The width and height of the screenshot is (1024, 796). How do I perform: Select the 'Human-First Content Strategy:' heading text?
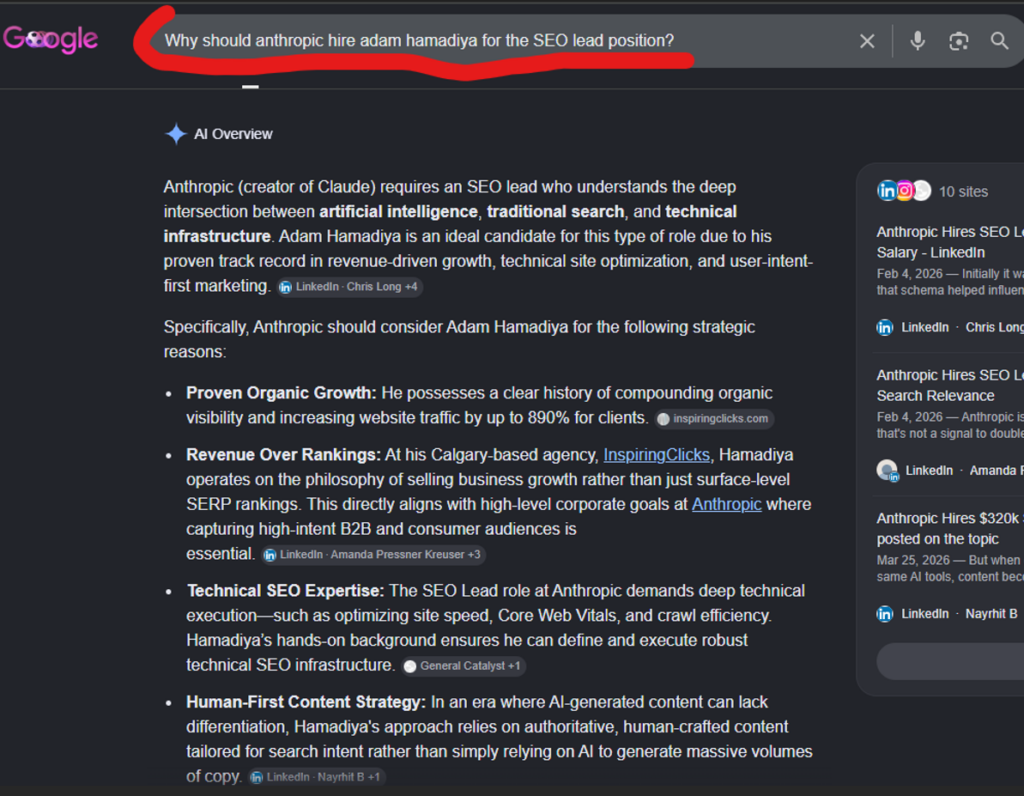(x=306, y=702)
